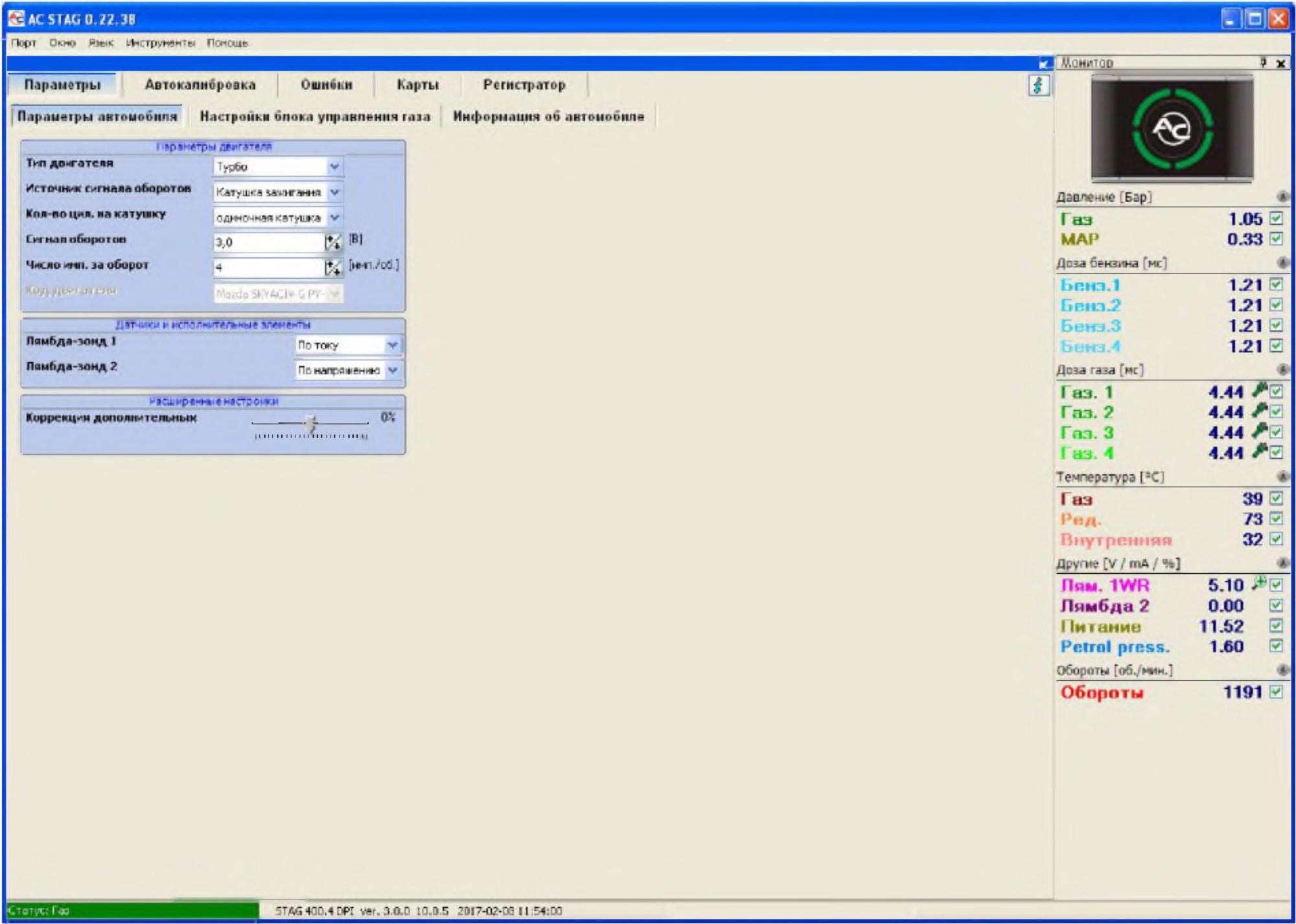Screen dimensions: 1296x924
Task: Click the AC logo gas switch image
Action: click(x=1172, y=128)
